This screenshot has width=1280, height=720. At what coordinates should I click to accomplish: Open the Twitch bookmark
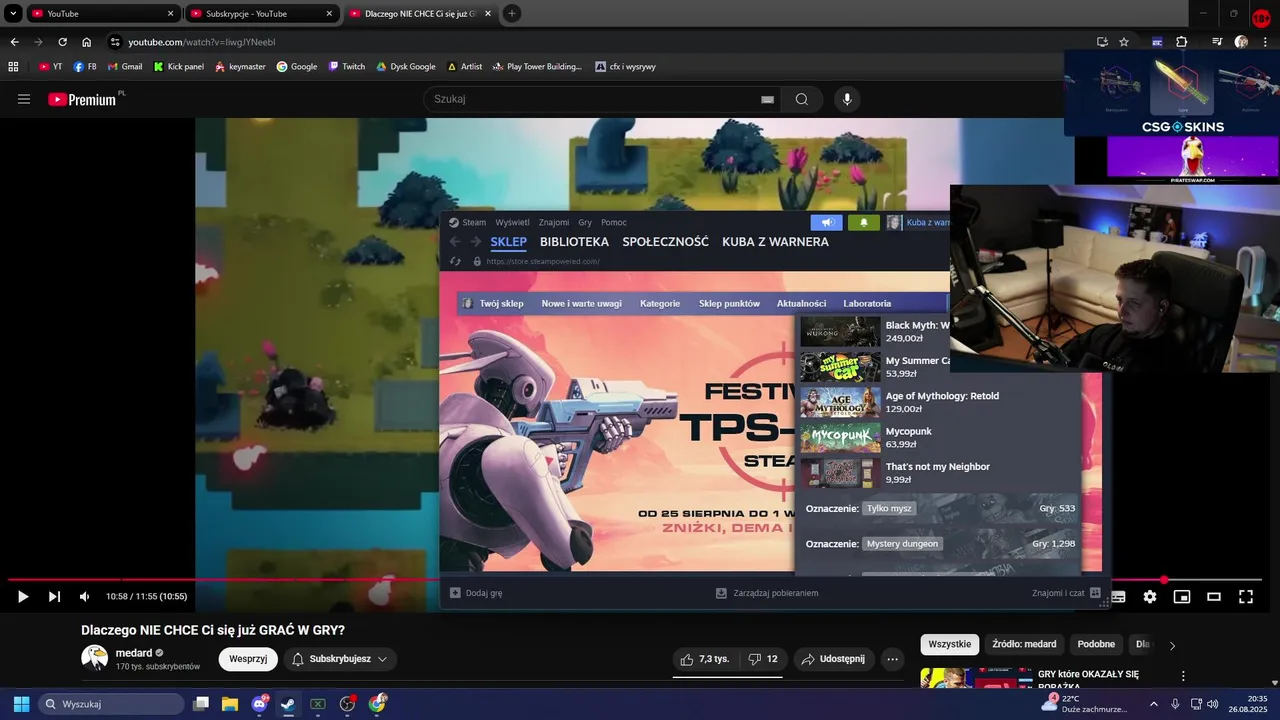pos(347,67)
